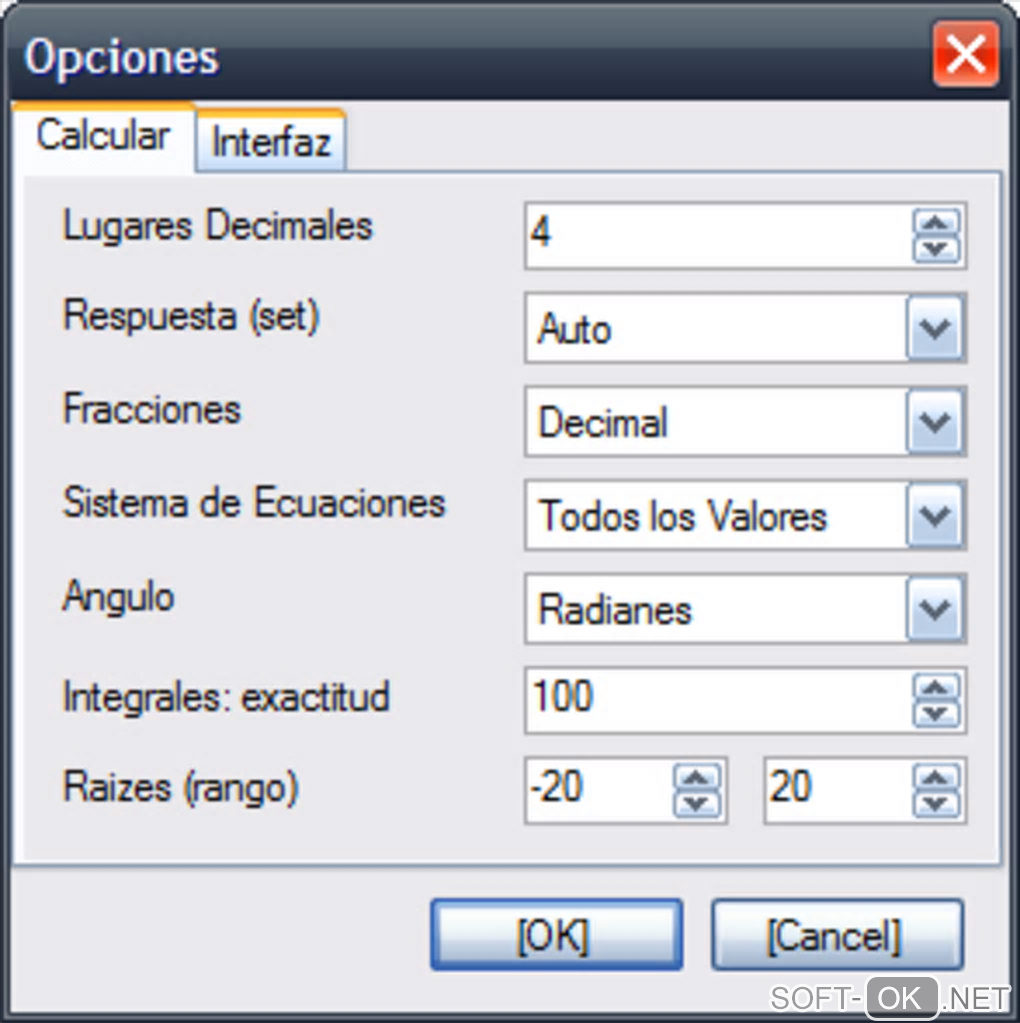Increase Raizes maximum range value
This screenshot has height=1023, width=1020.
pyautogui.click(x=936, y=777)
